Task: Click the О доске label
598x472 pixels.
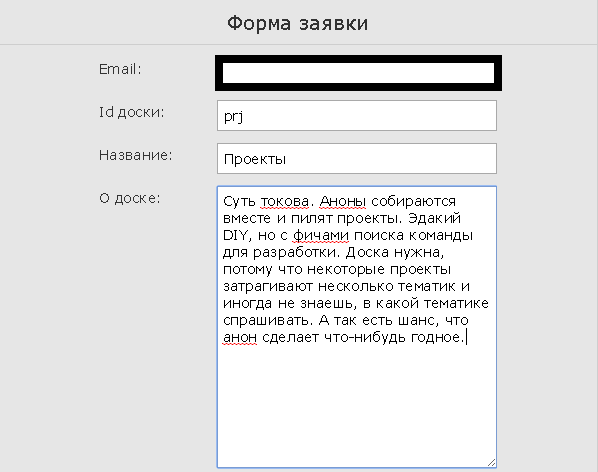Action: coord(130,198)
